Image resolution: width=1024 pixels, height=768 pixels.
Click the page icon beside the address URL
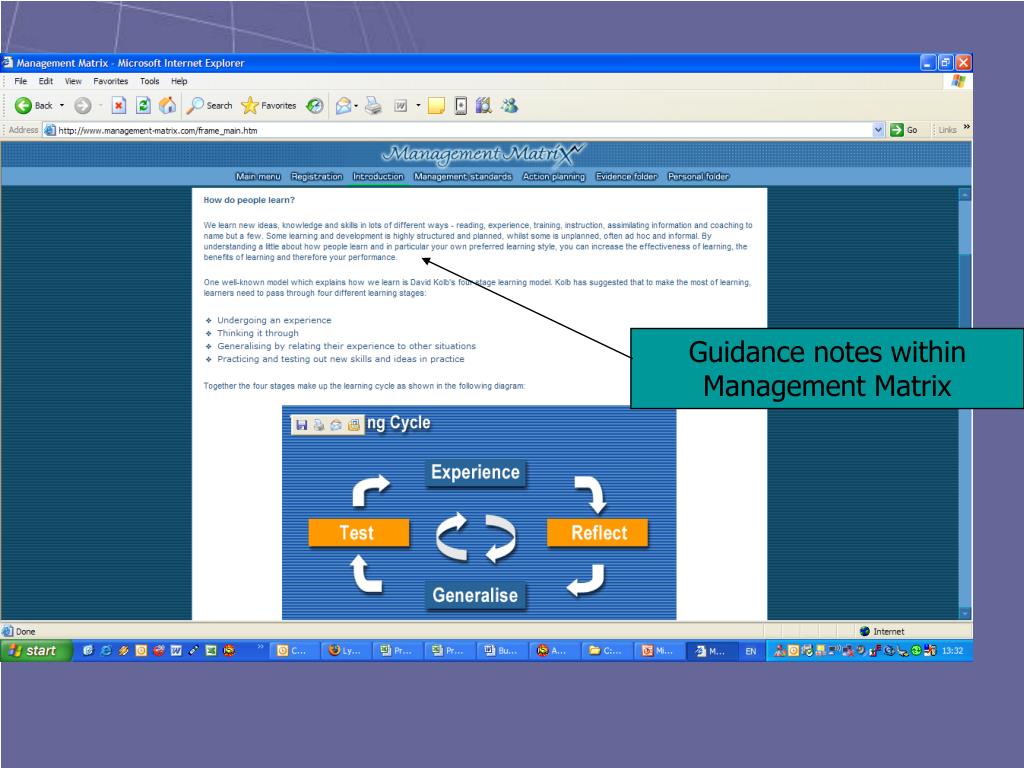click(50, 130)
